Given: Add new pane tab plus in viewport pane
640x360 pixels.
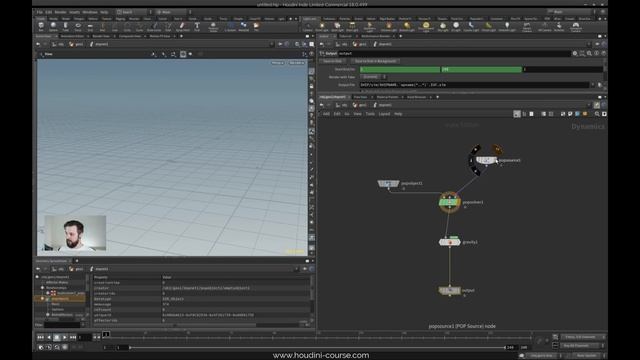Looking at the screenshot, I should [x=181, y=36].
